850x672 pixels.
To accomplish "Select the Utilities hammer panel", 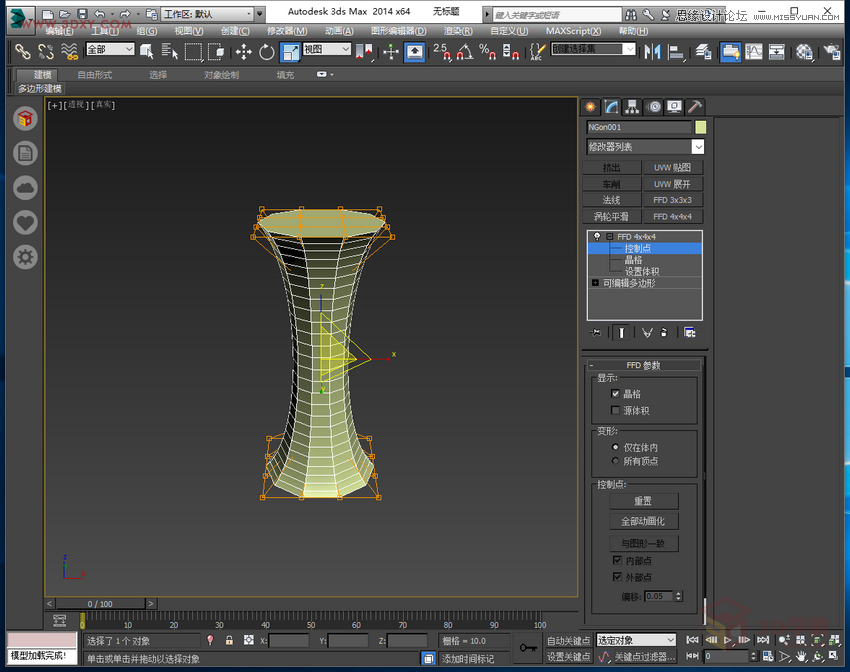I will click(694, 106).
